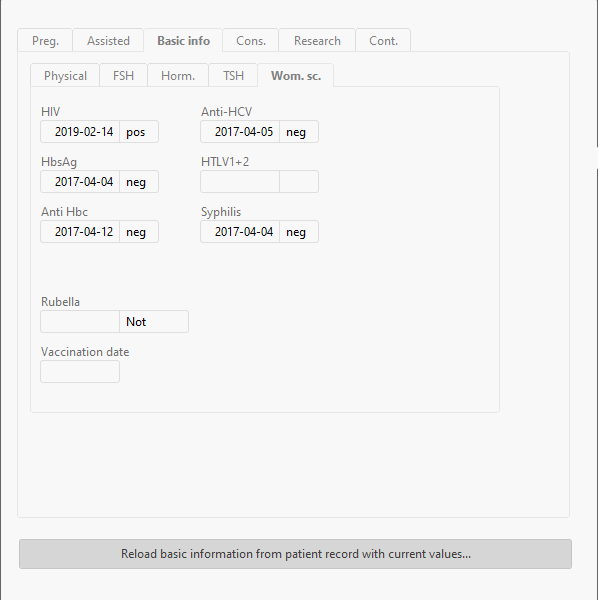Open the Rubella status dropdown showing Not
Screen dimensions: 598x600
click(x=154, y=321)
